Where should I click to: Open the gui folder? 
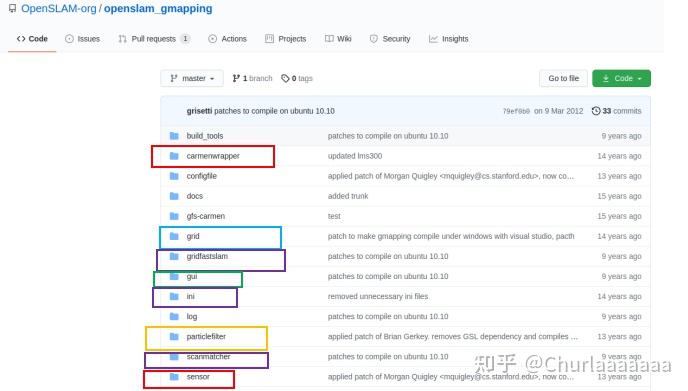click(x=192, y=276)
